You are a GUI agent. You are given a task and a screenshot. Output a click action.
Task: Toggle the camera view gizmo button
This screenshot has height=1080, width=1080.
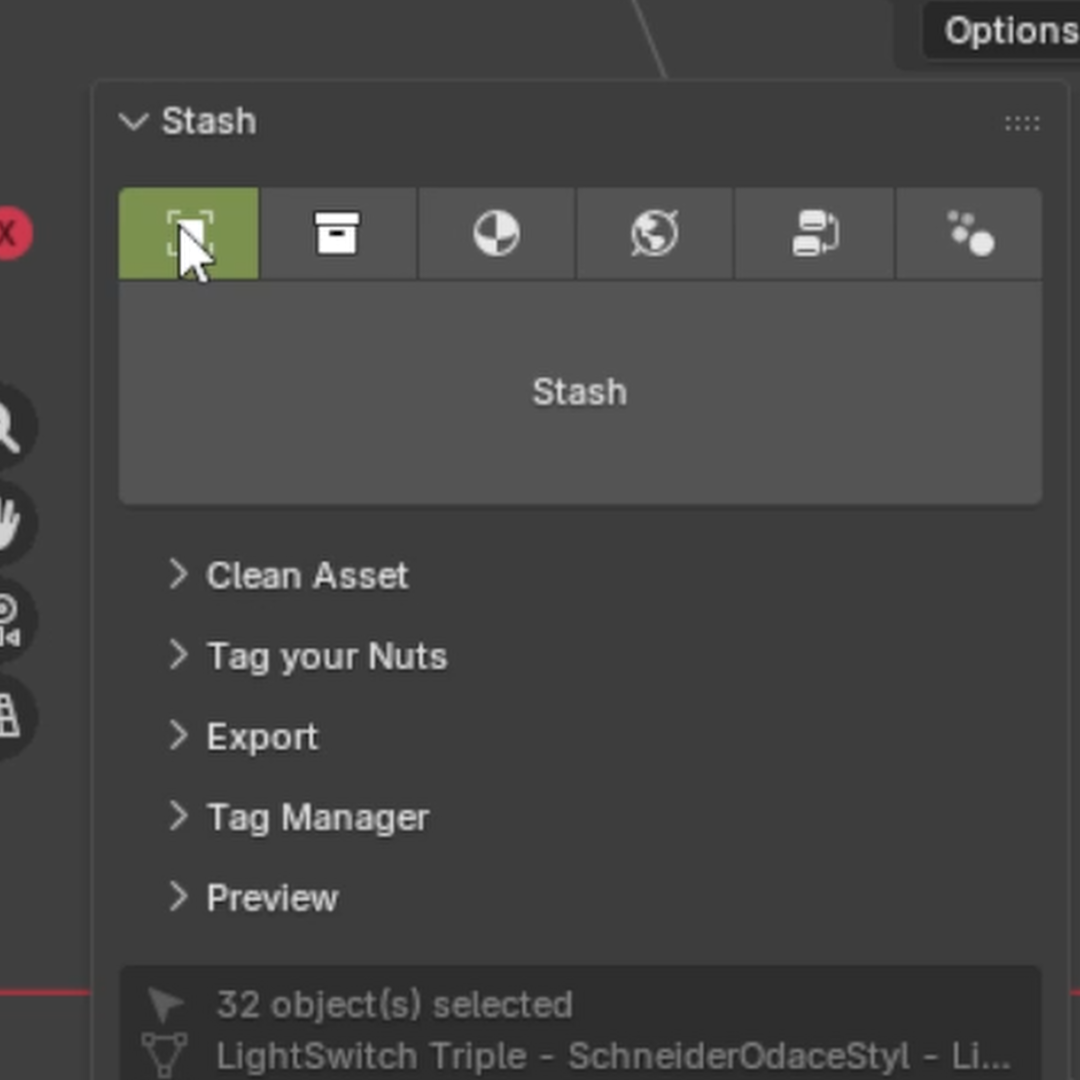(x=11, y=621)
